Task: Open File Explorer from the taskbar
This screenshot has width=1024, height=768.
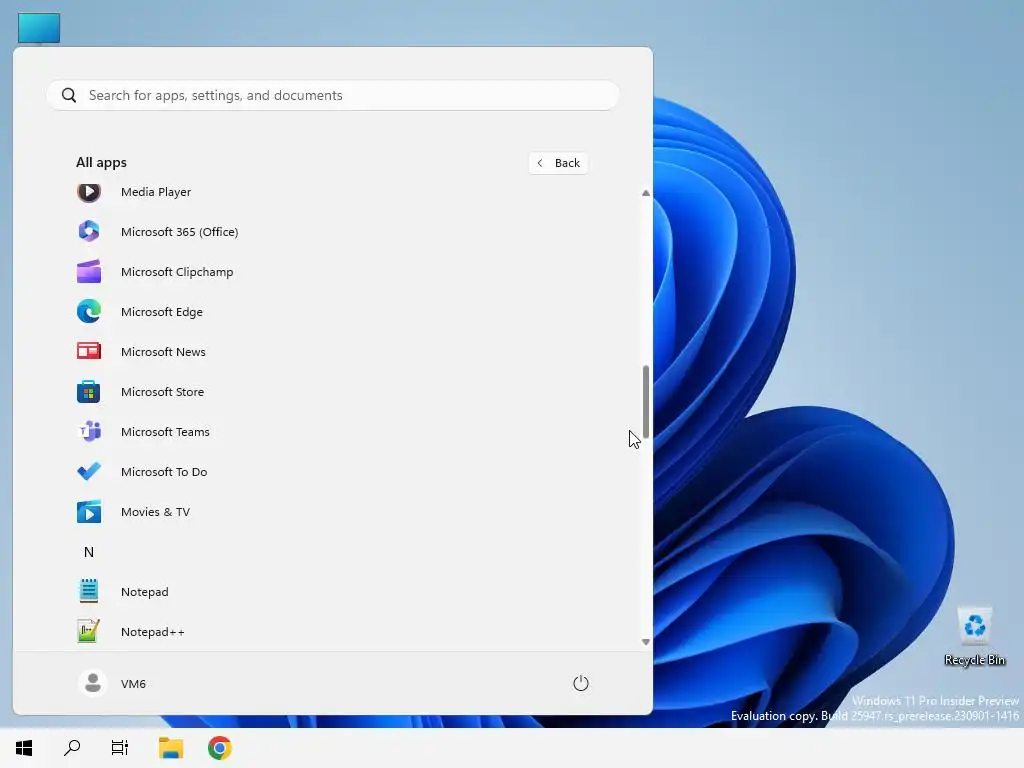Action: (x=171, y=748)
